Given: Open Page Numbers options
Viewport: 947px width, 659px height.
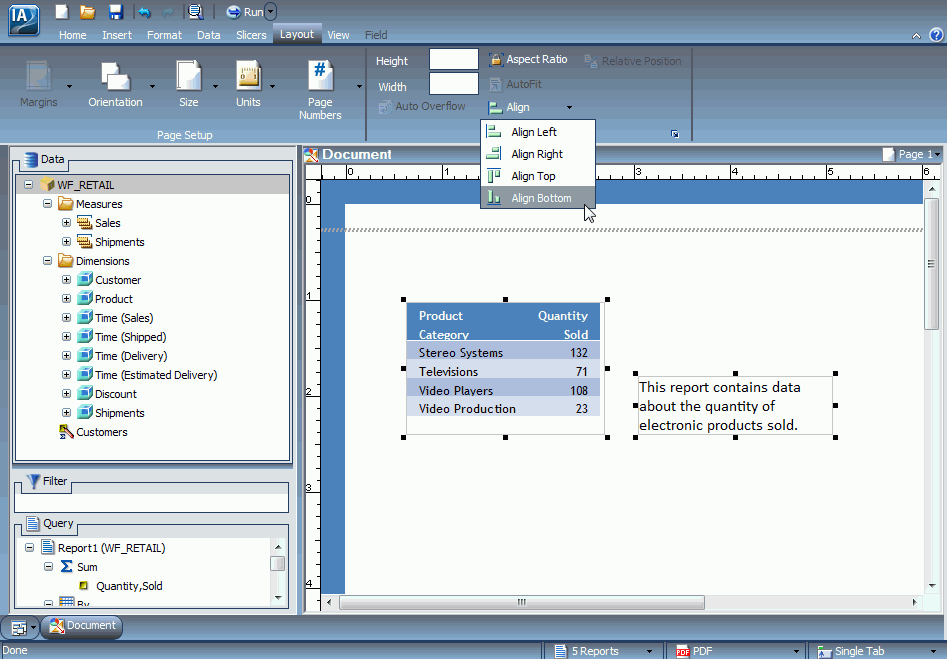Looking at the screenshot, I should (320, 89).
